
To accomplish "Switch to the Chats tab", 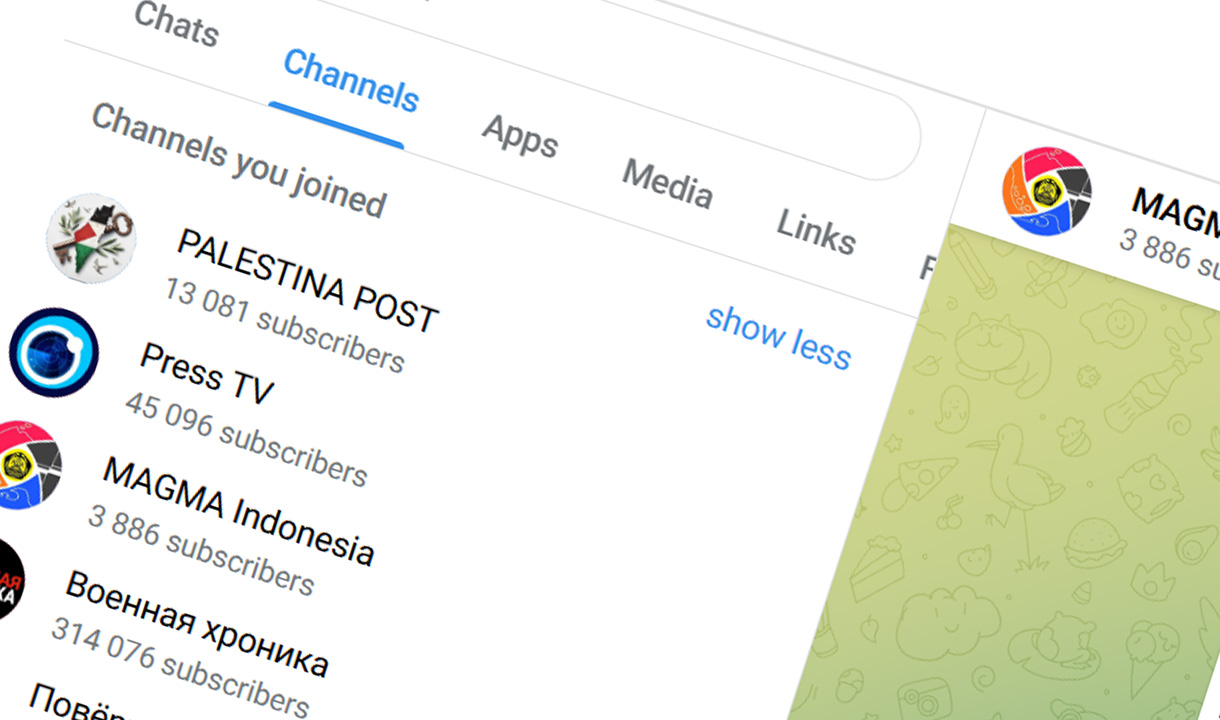I will click(175, 24).
